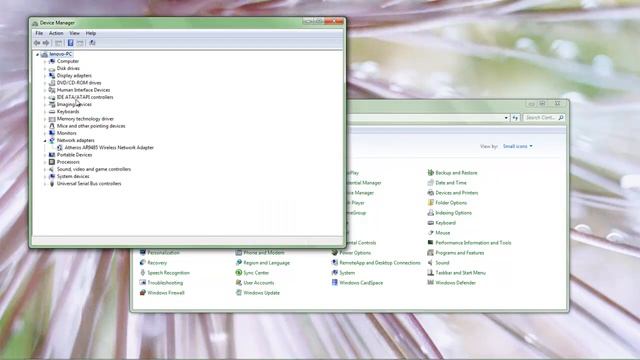Expand the Disk drives node
640x360 pixels.
coord(45,69)
